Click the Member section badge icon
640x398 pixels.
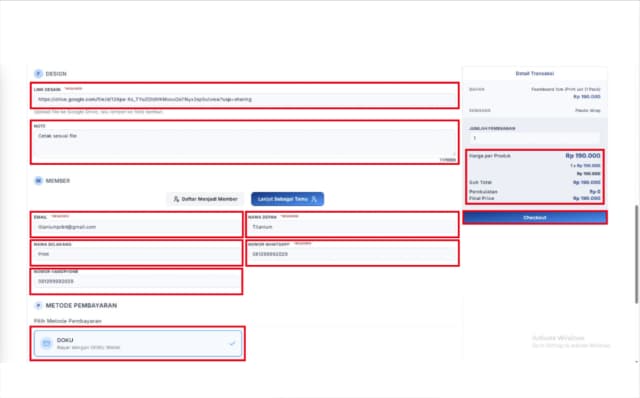(x=38, y=180)
